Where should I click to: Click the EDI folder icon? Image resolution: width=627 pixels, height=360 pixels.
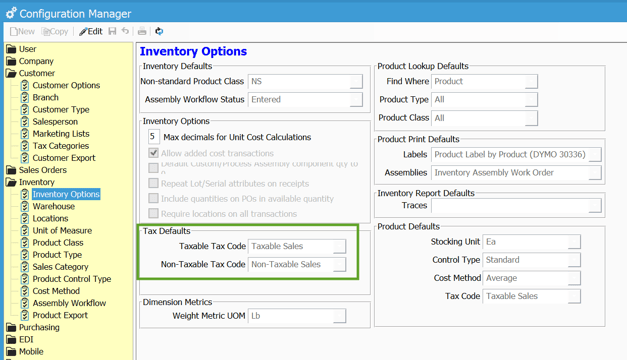tap(11, 339)
